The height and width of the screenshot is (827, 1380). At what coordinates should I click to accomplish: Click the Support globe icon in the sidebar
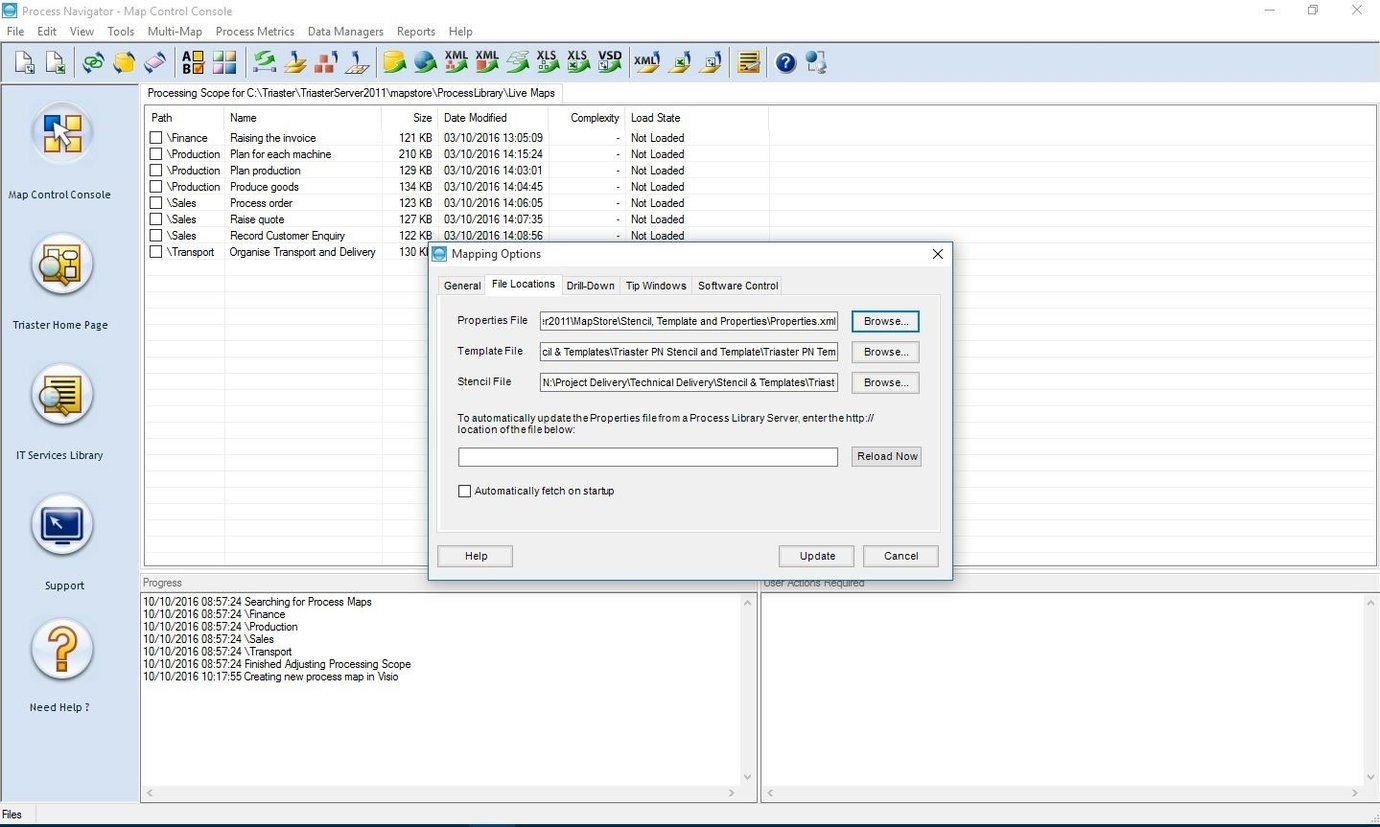click(x=60, y=524)
